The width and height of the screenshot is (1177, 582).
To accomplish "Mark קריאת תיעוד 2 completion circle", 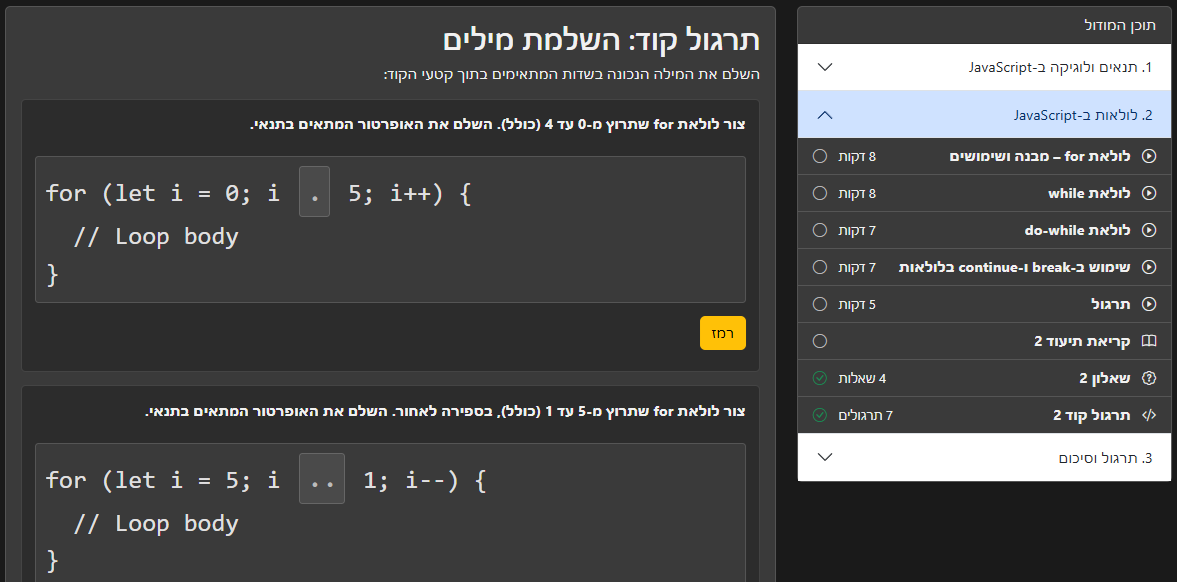I will click(x=820, y=341).
